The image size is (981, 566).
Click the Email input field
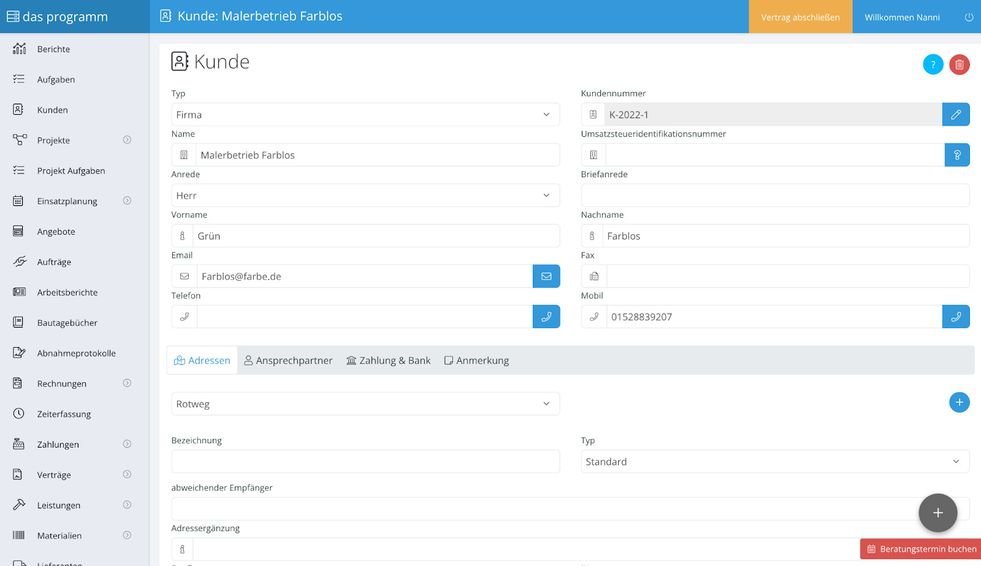click(x=365, y=276)
